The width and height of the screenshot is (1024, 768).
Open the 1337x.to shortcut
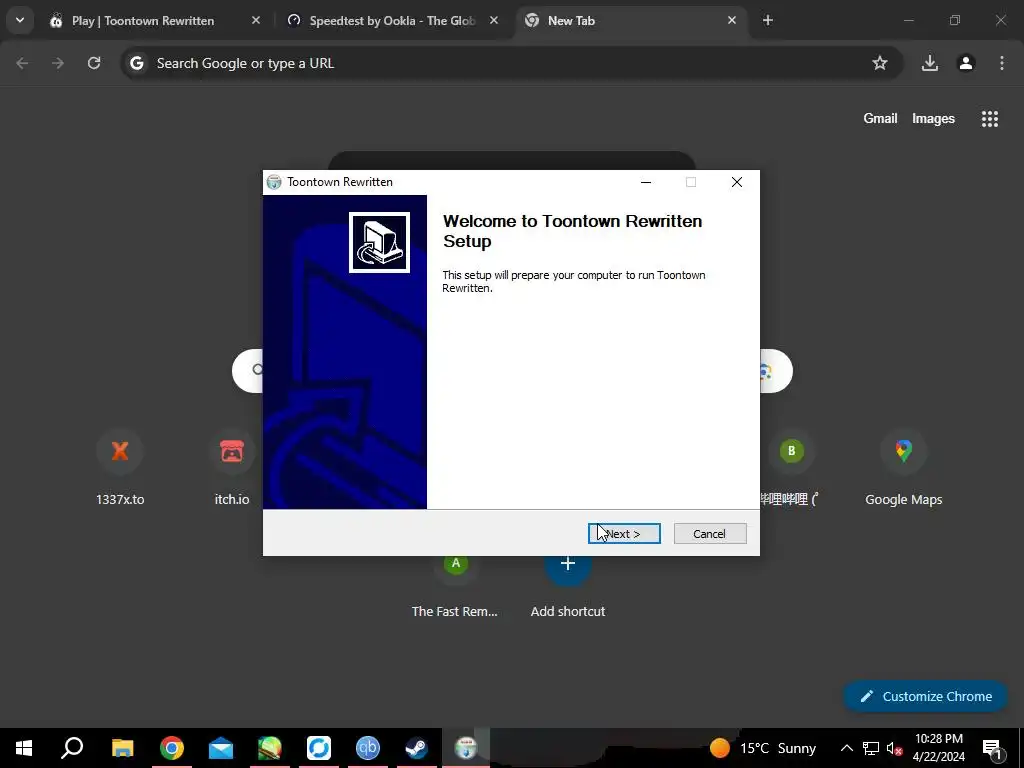[120, 468]
